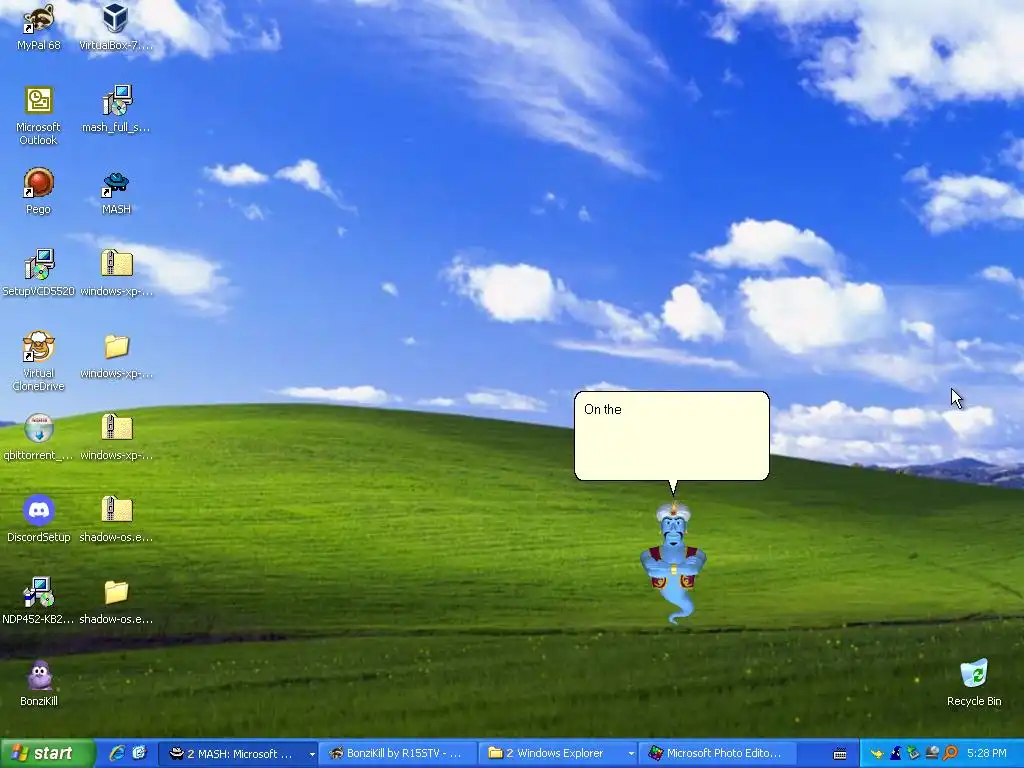Select shadow-os zip archive beside DiscordSetup

pyautogui.click(x=116, y=519)
